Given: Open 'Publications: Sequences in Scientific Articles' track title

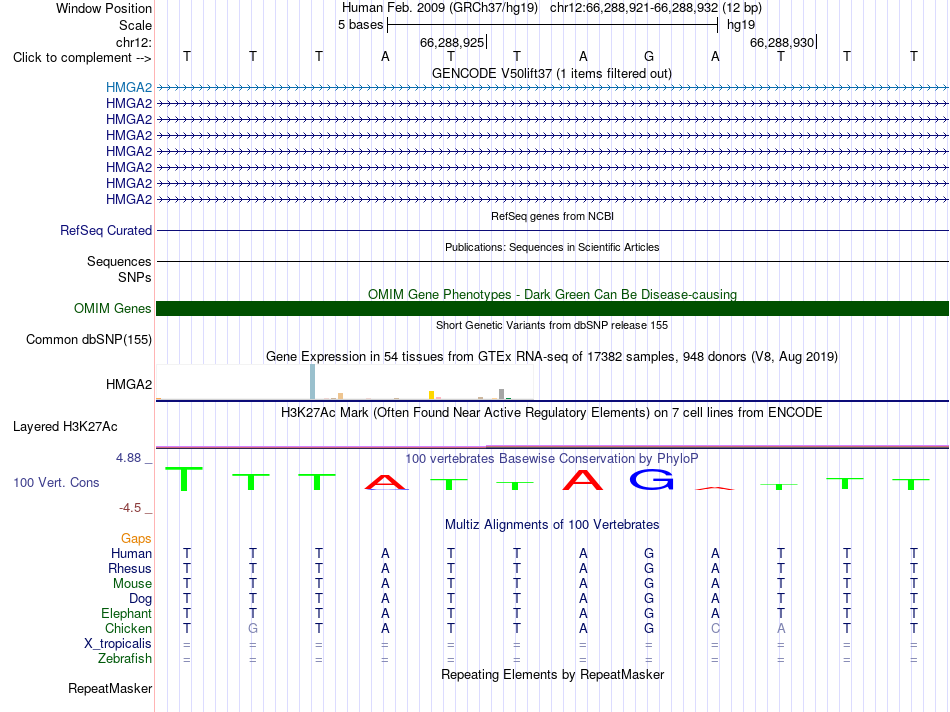Looking at the screenshot, I should [552, 247].
